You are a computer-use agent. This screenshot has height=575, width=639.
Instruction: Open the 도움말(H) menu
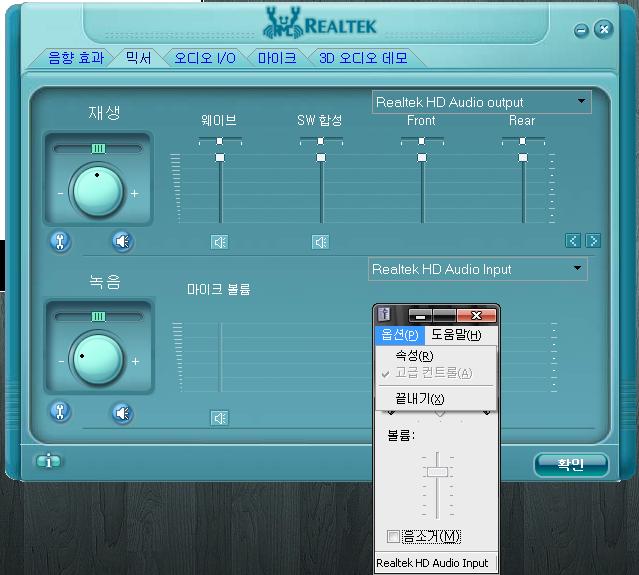point(456,335)
